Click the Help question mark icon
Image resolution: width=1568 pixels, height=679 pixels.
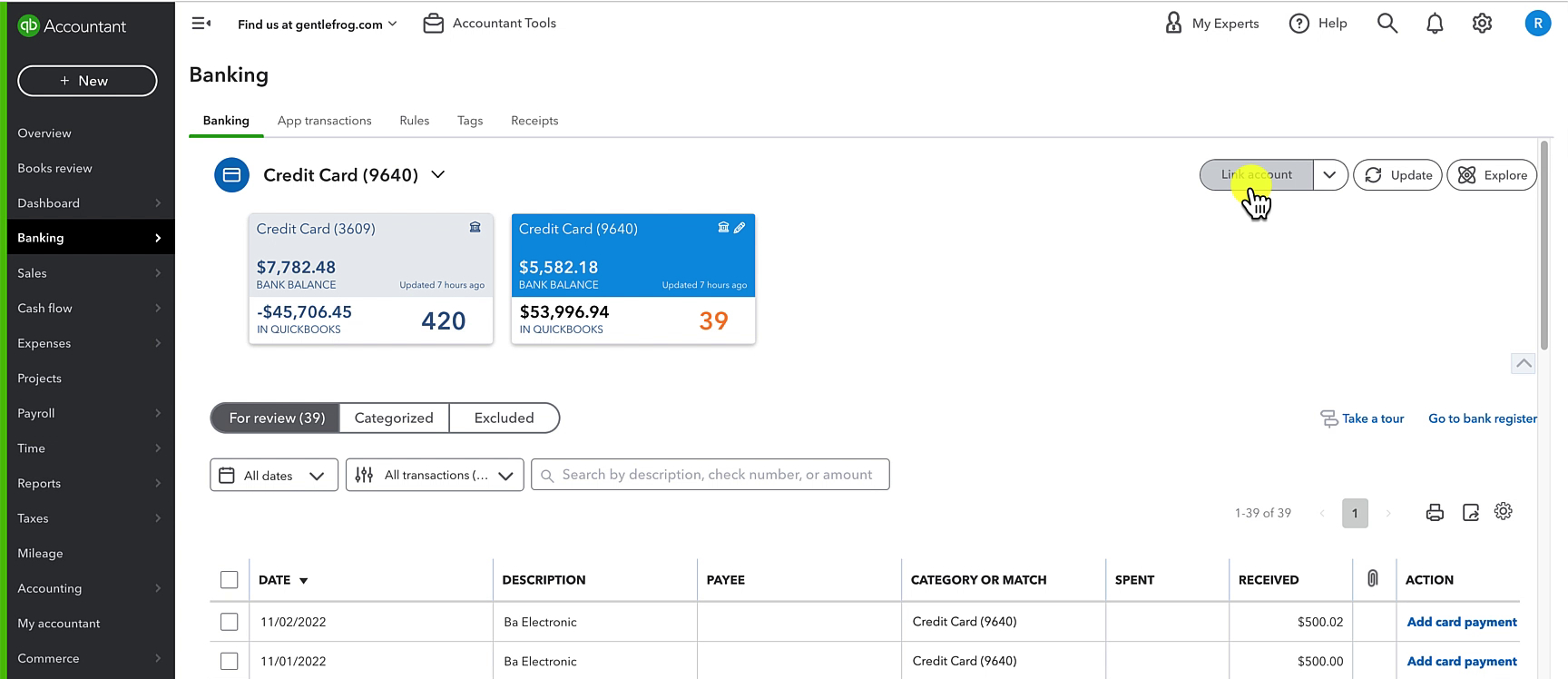1299,24
